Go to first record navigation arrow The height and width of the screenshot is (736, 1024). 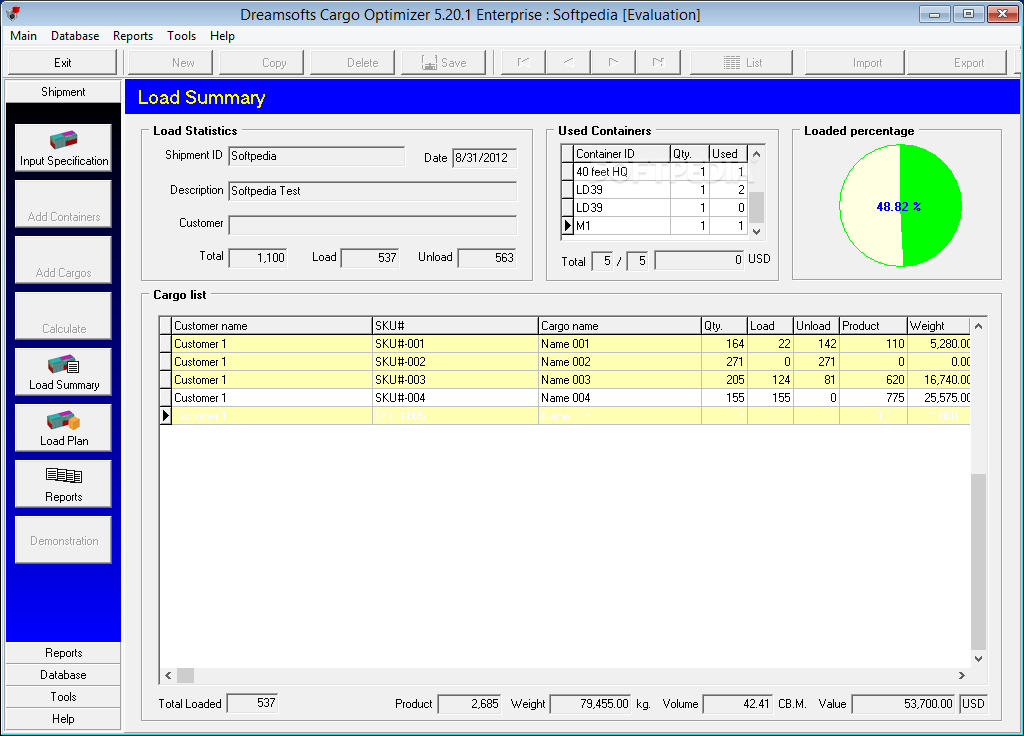(523, 63)
